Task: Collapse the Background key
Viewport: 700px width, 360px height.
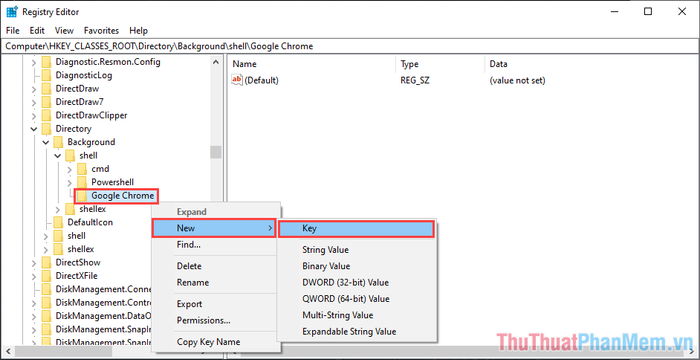Action: 46,142
